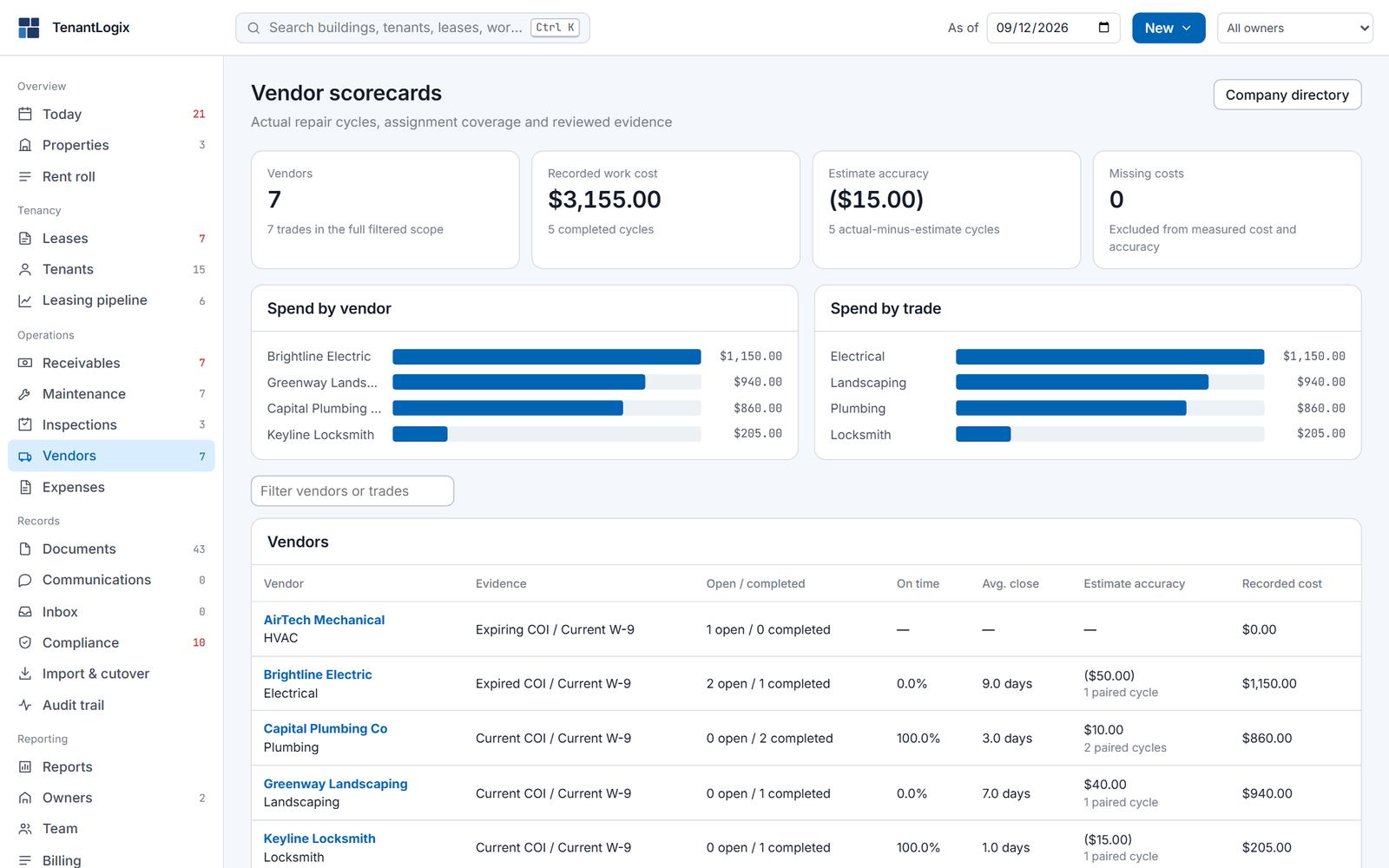Open Brightline Electric vendor link
The width and height of the screenshot is (1389, 868).
coord(318,674)
